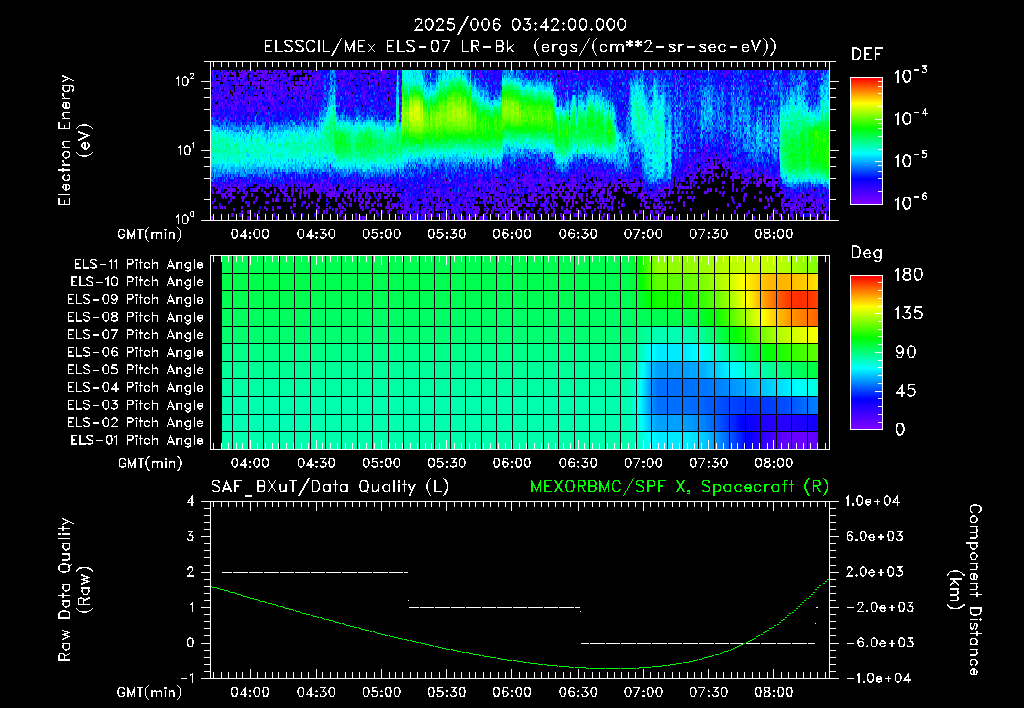Image resolution: width=1024 pixels, height=708 pixels.
Task: Select the ELS-06 Pitch Angle row label
Action: (136, 353)
